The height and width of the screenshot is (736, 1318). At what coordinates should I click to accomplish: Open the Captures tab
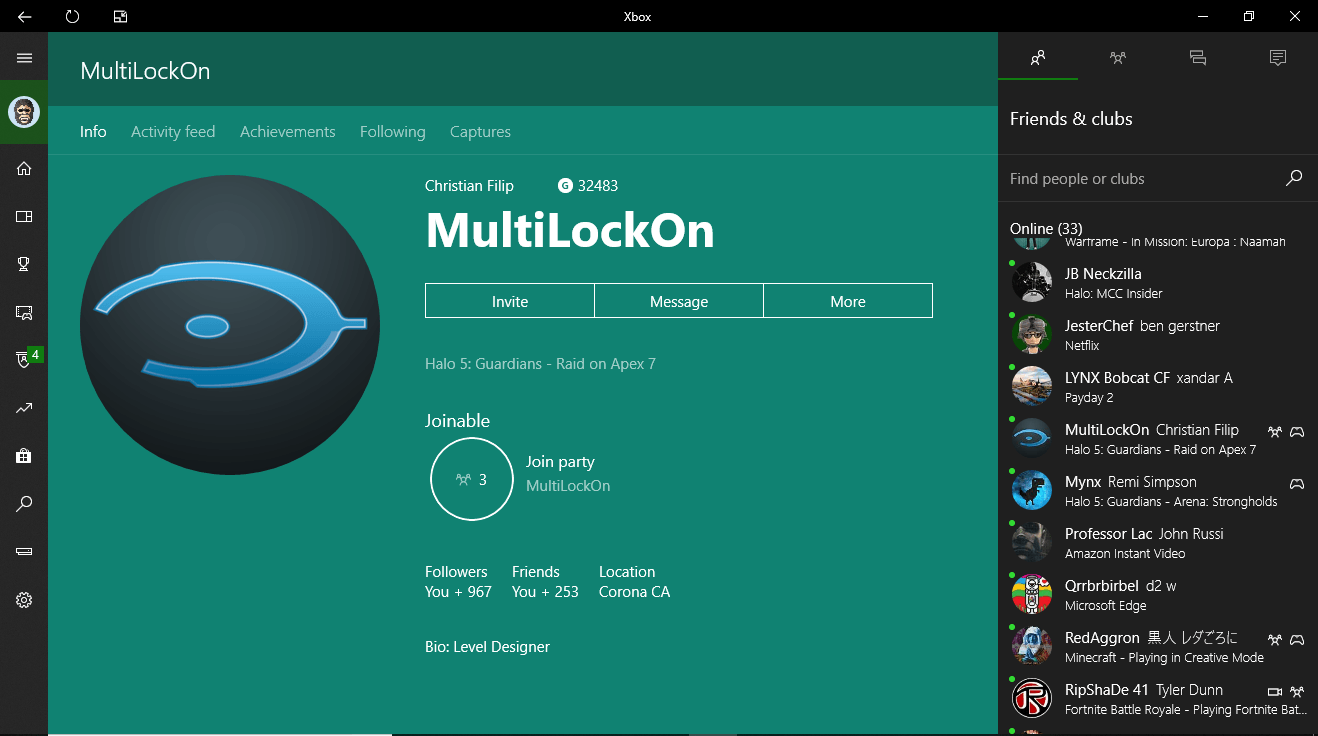[x=480, y=132]
